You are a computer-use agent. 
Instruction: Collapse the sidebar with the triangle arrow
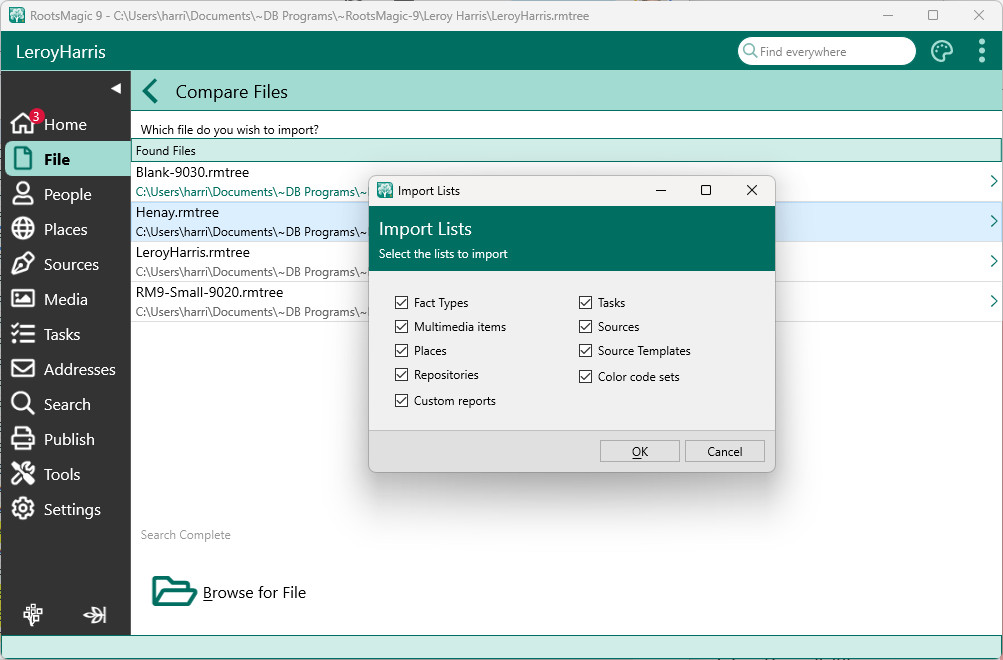115,89
